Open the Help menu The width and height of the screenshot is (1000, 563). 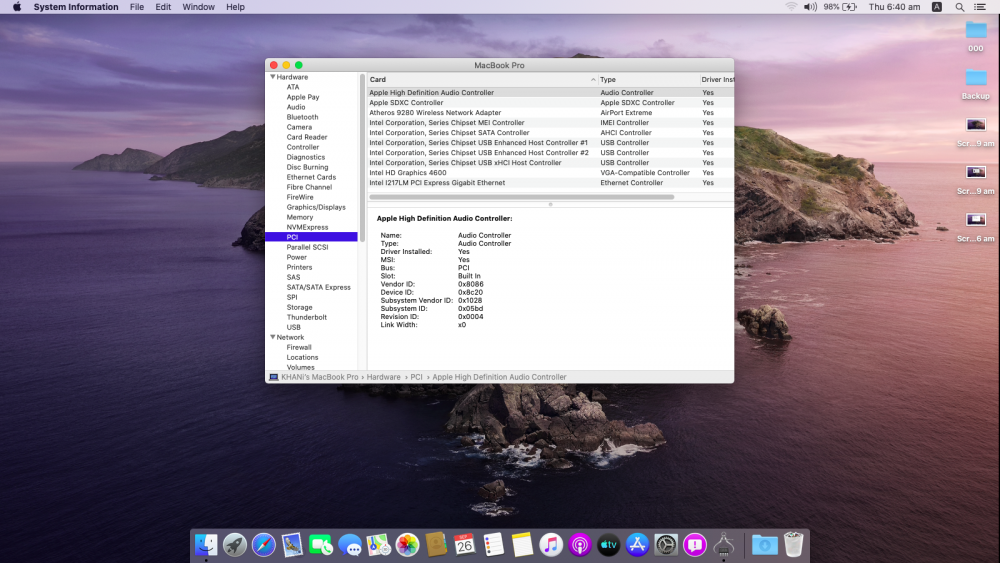[x=235, y=7]
